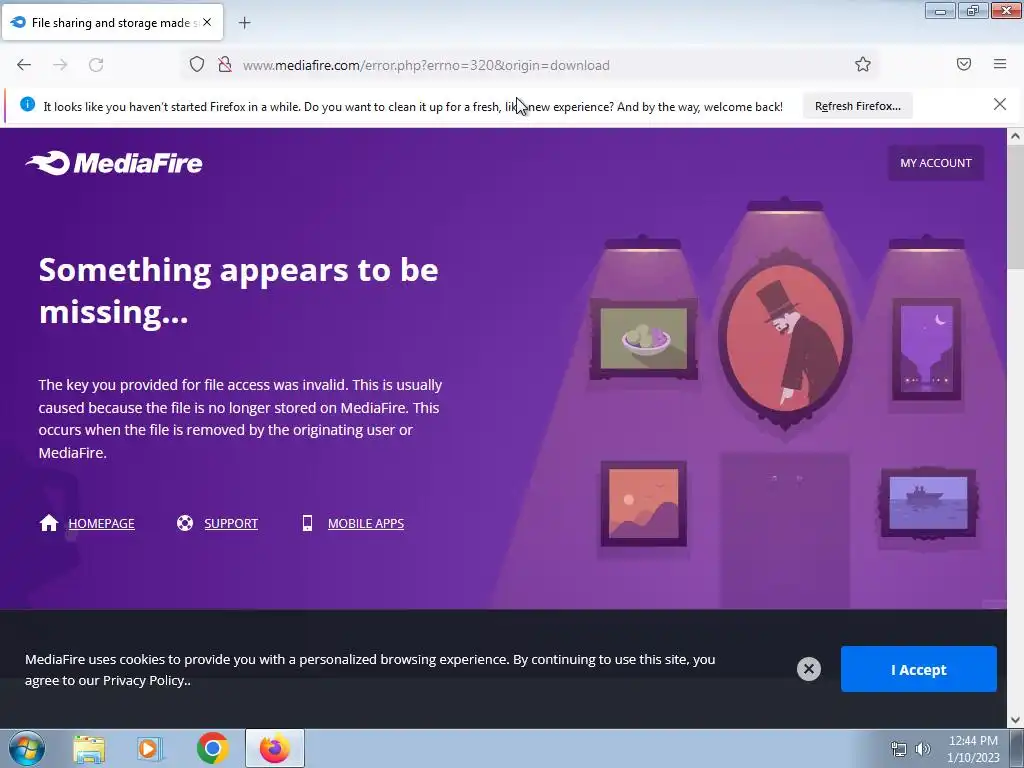
Task: Click the volume speaker tray icon
Action: [922, 750]
